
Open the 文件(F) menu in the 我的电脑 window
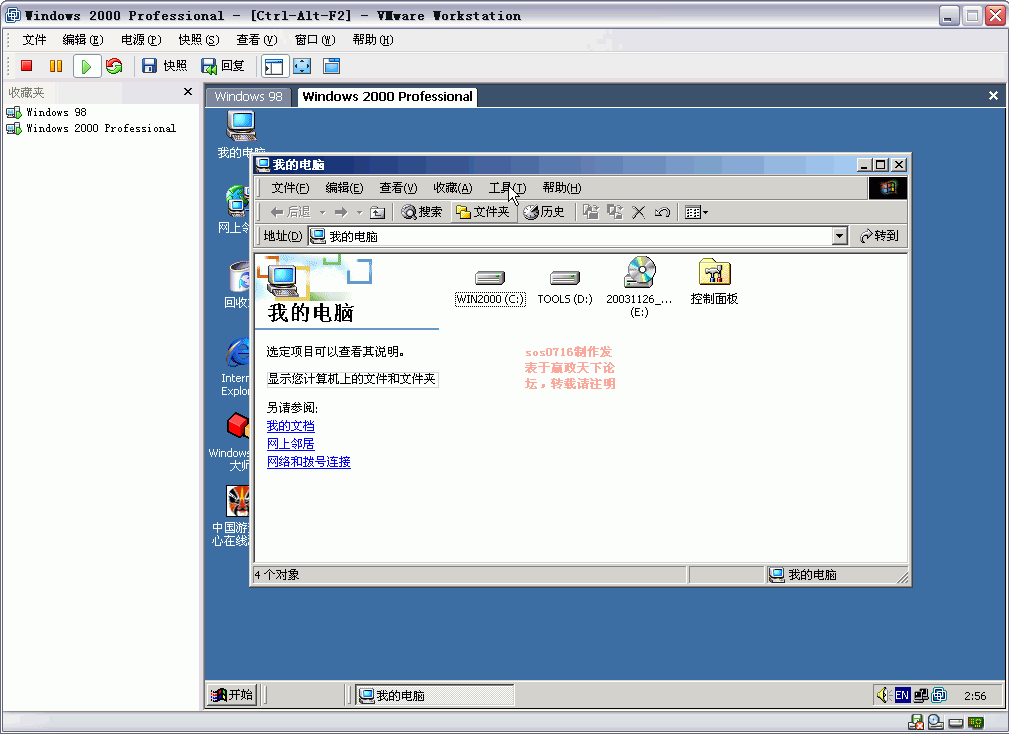[290, 188]
